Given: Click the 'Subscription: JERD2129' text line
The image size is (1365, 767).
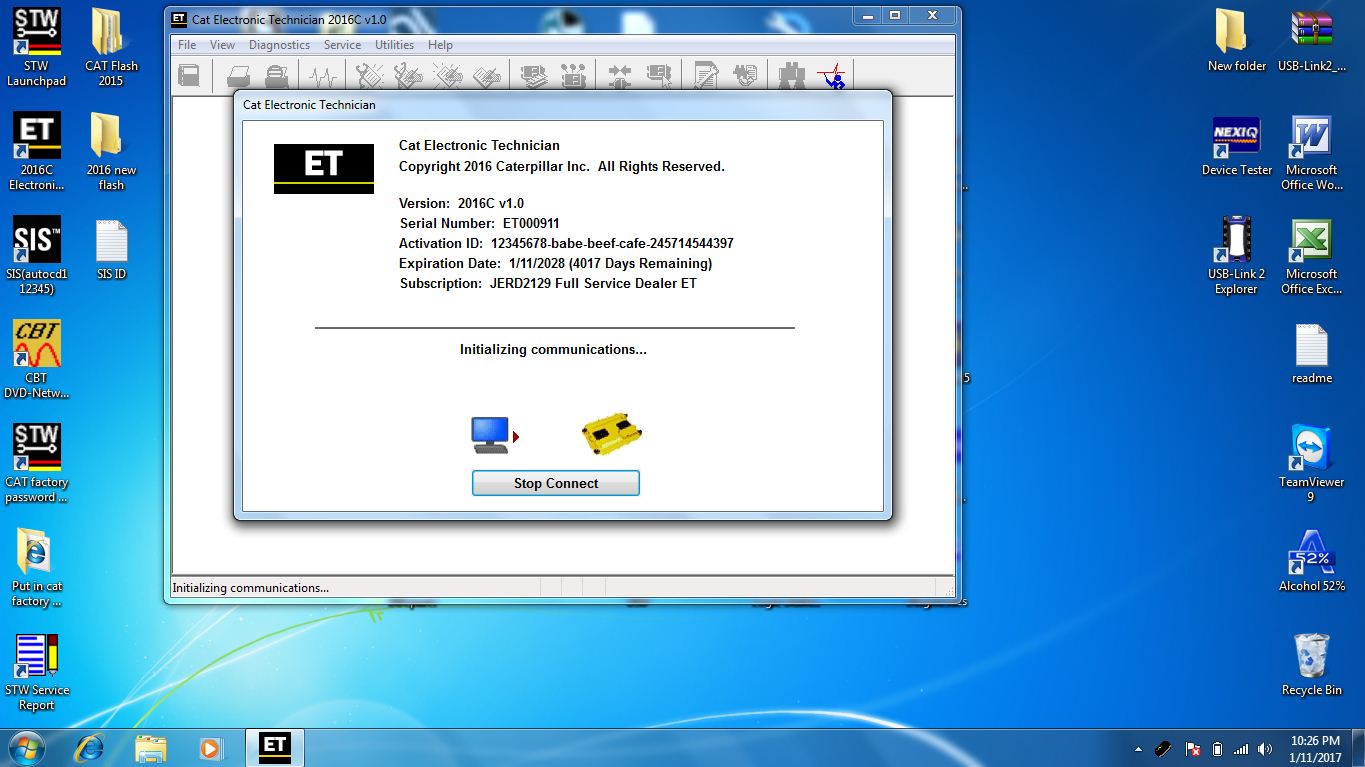Looking at the screenshot, I should [548, 284].
